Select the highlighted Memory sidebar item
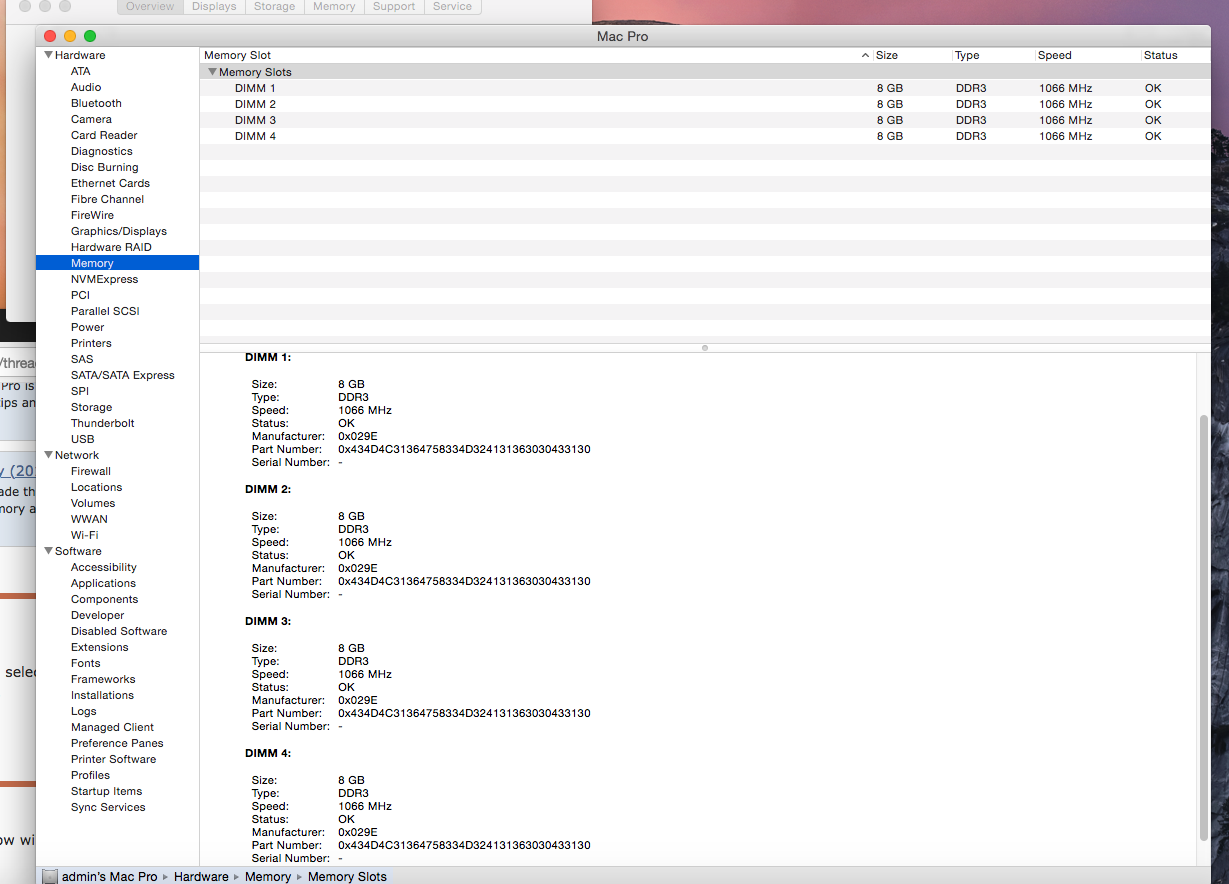This screenshot has width=1229, height=884. coord(117,263)
